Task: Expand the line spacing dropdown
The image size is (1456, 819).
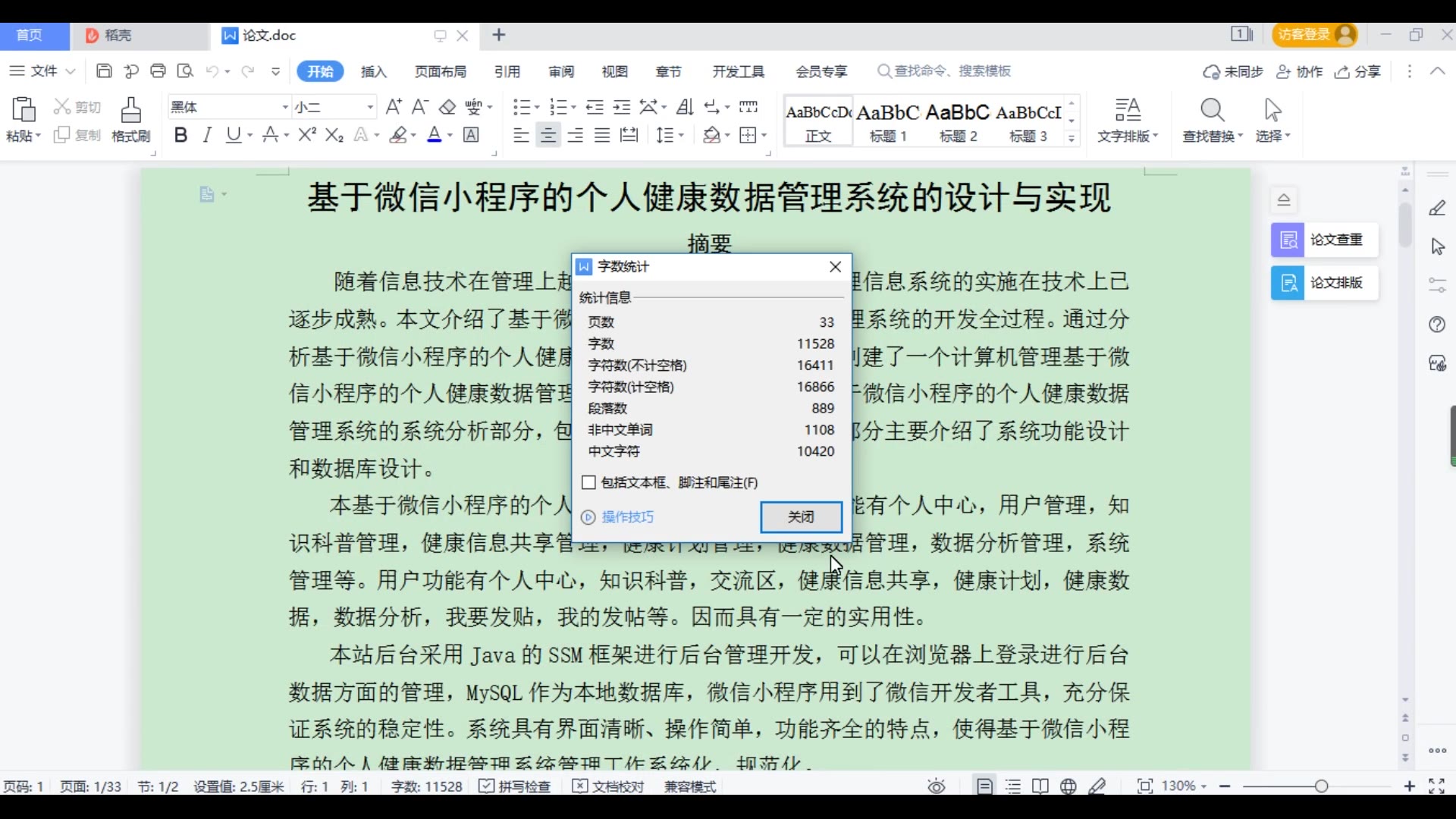Action: coord(681,136)
